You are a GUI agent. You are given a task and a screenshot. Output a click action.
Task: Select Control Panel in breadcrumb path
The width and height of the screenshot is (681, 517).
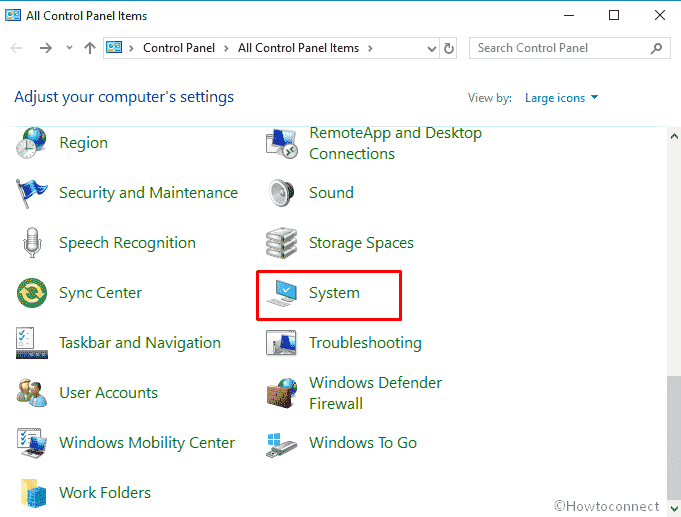pos(177,48)
